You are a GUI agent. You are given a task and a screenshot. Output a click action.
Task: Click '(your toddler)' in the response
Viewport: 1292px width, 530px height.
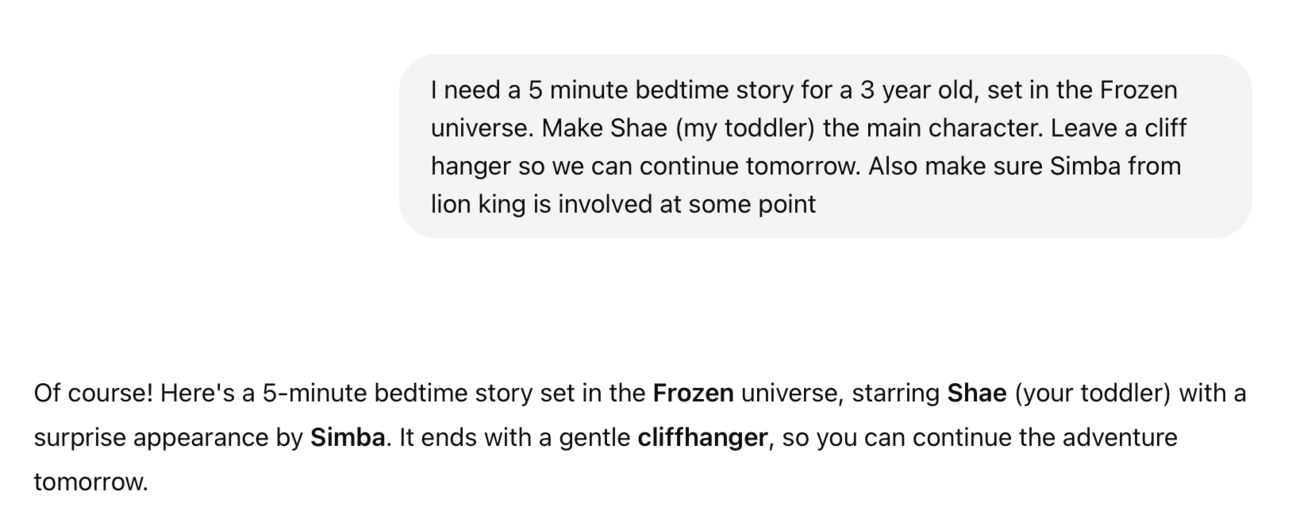[1092, 393]
